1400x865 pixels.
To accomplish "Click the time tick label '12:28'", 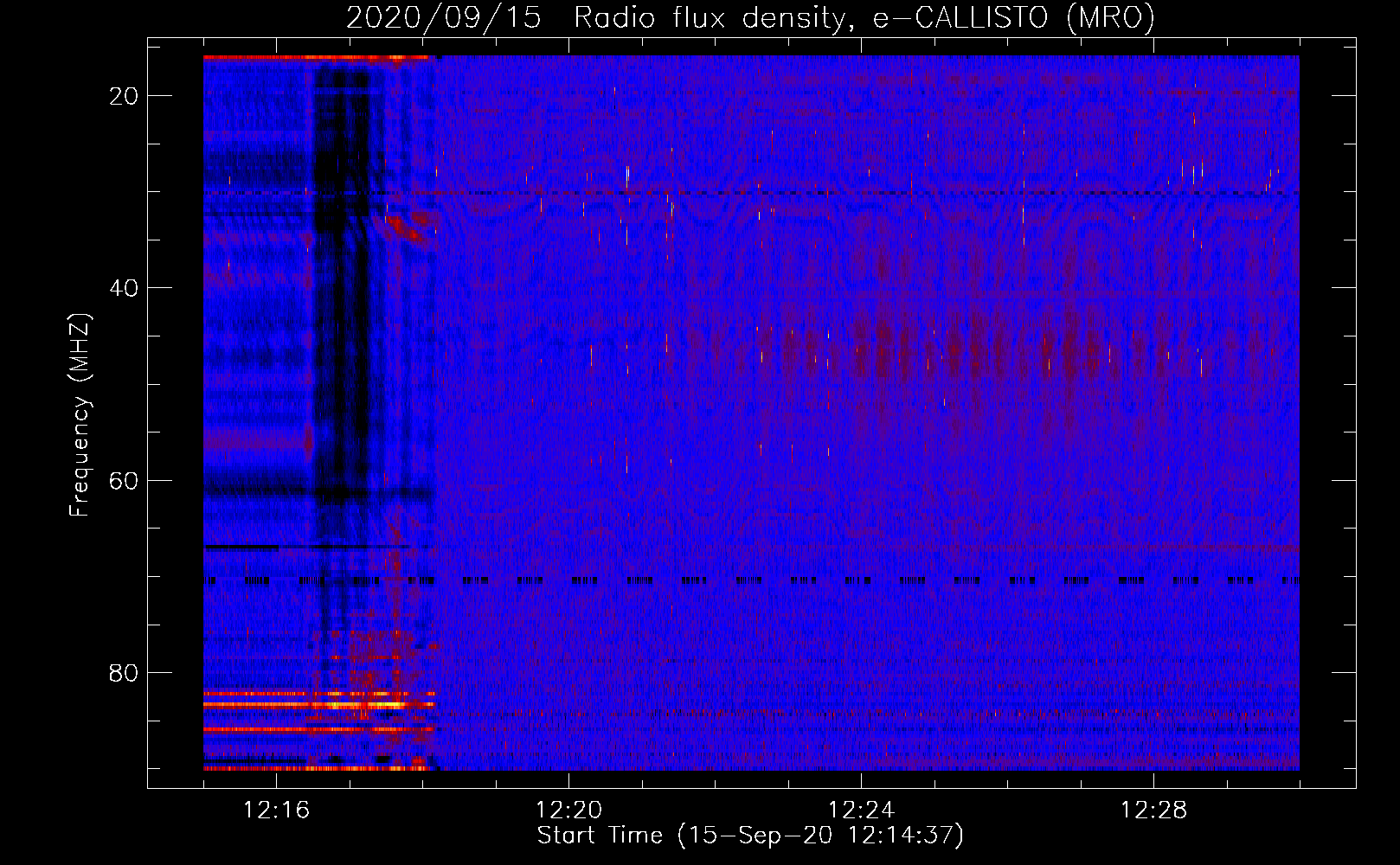I will coord(1154,811).
